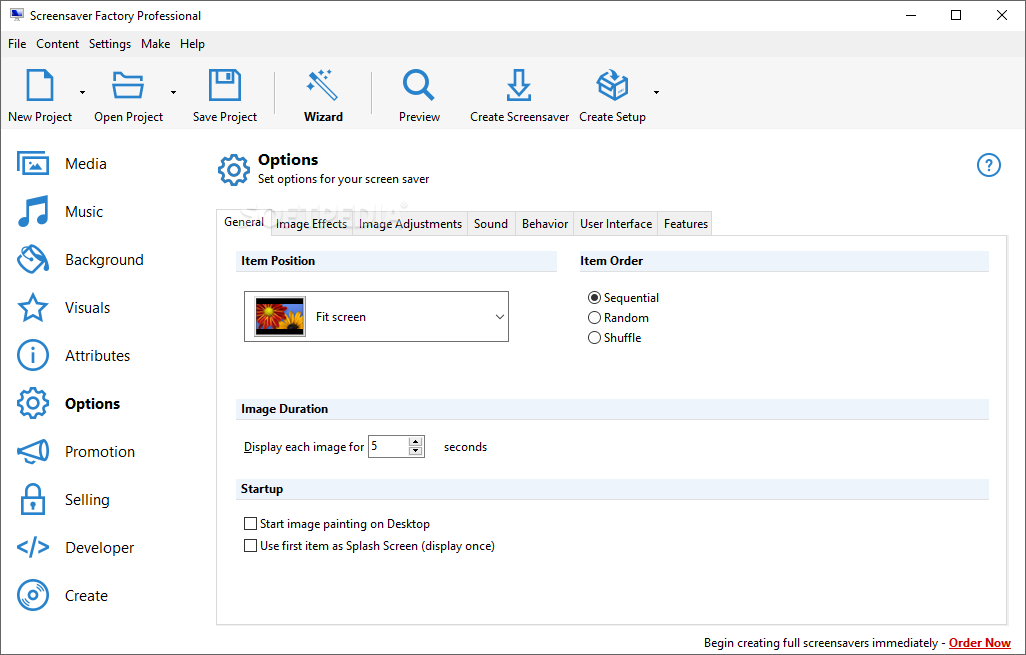
Task: Open the Media section in sidebar
Action: pos(62,164)
